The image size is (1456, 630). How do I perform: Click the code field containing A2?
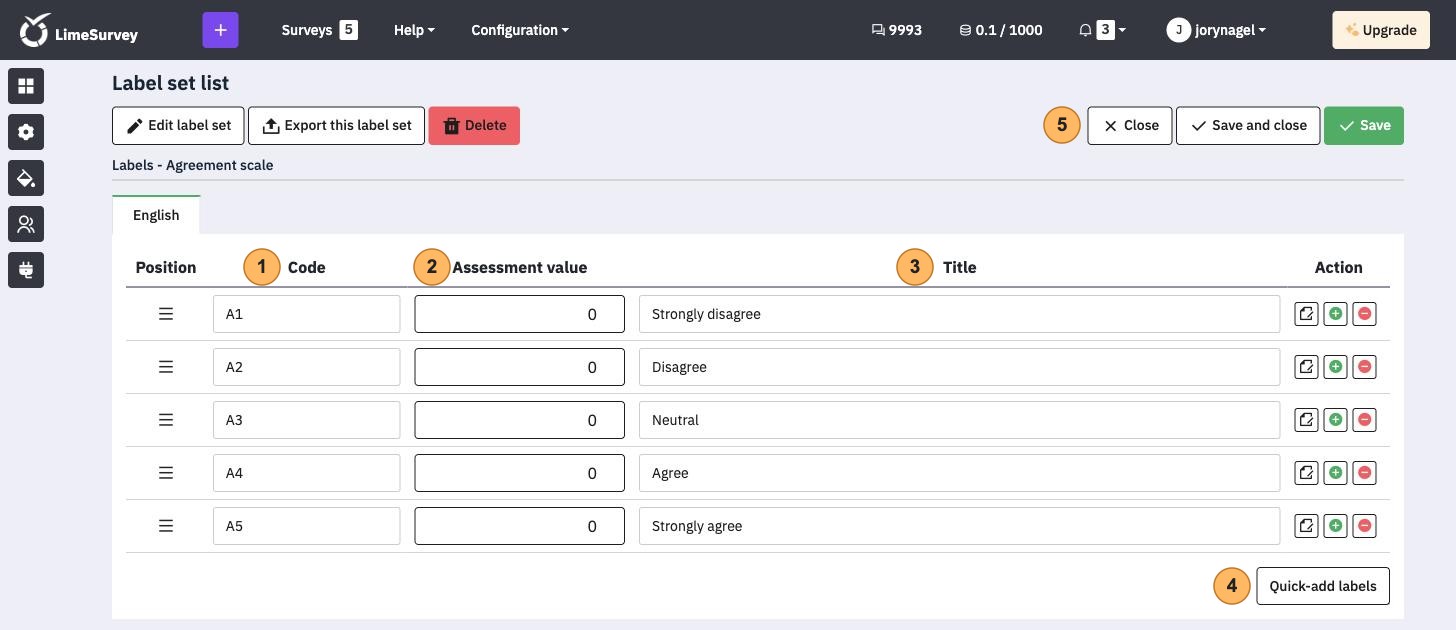pyautogui.click(x=306, y=367)
